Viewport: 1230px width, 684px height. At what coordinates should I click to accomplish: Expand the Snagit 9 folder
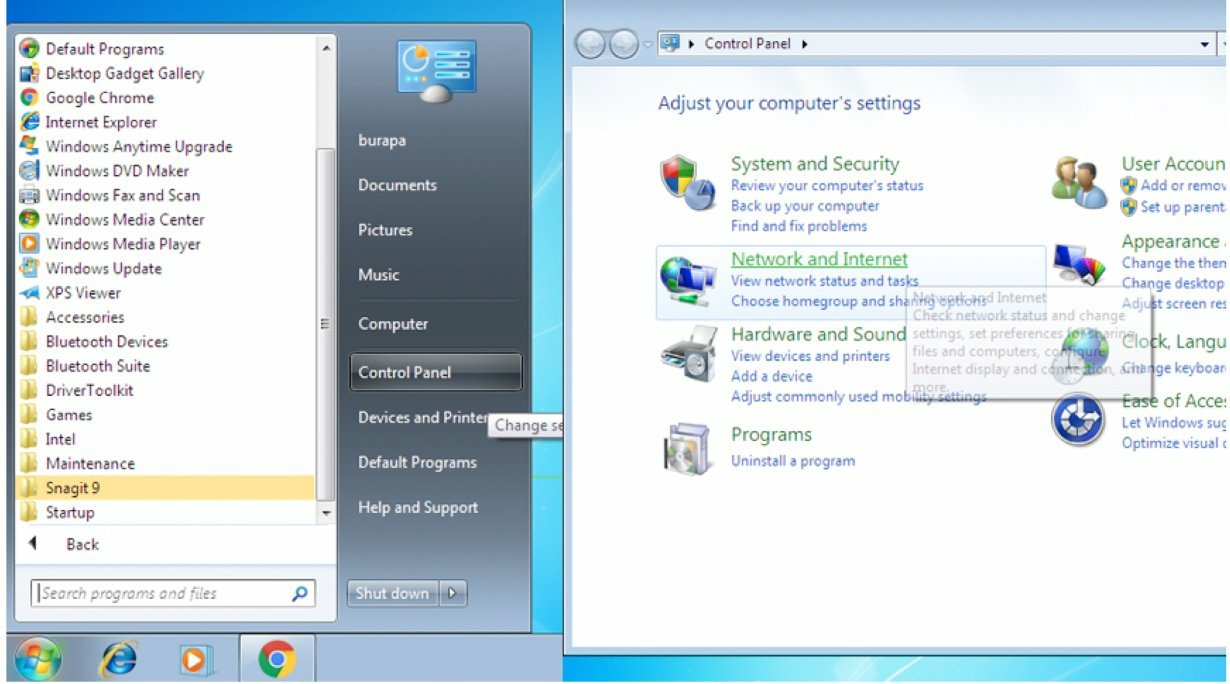(165, 488)
